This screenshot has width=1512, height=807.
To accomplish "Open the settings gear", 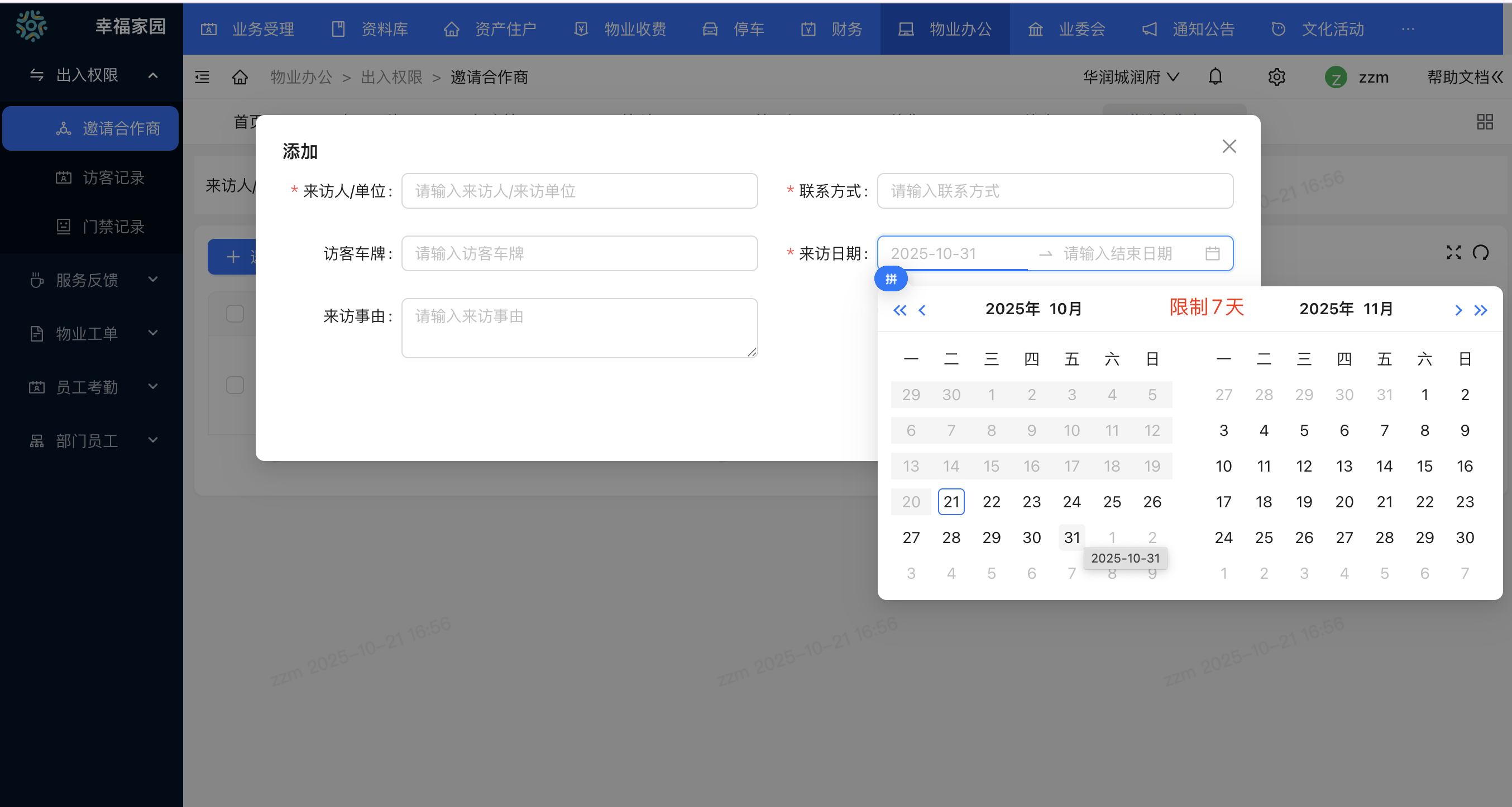I will pos(1276,77).
